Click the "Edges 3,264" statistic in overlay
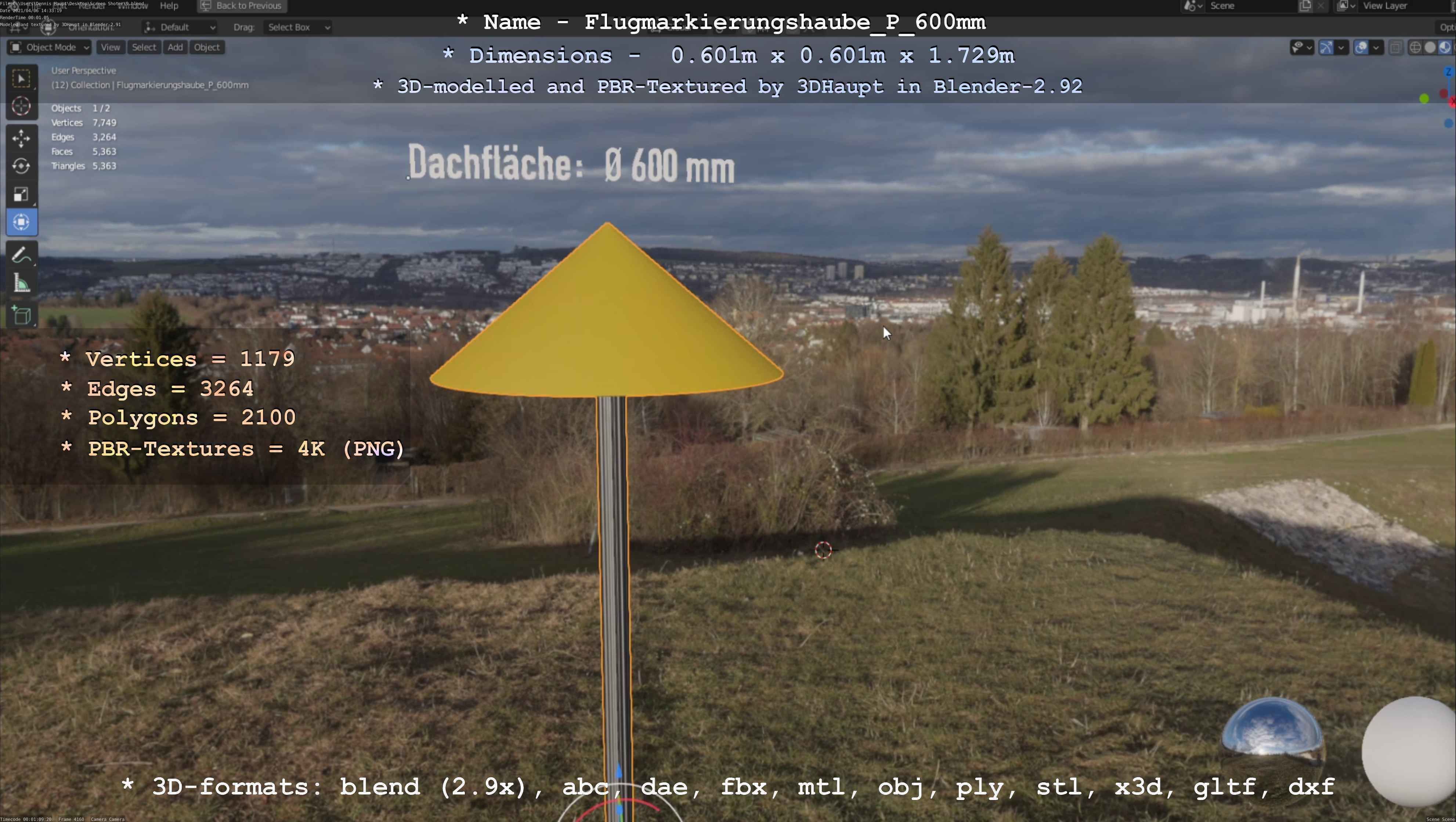 click(84, 137)
